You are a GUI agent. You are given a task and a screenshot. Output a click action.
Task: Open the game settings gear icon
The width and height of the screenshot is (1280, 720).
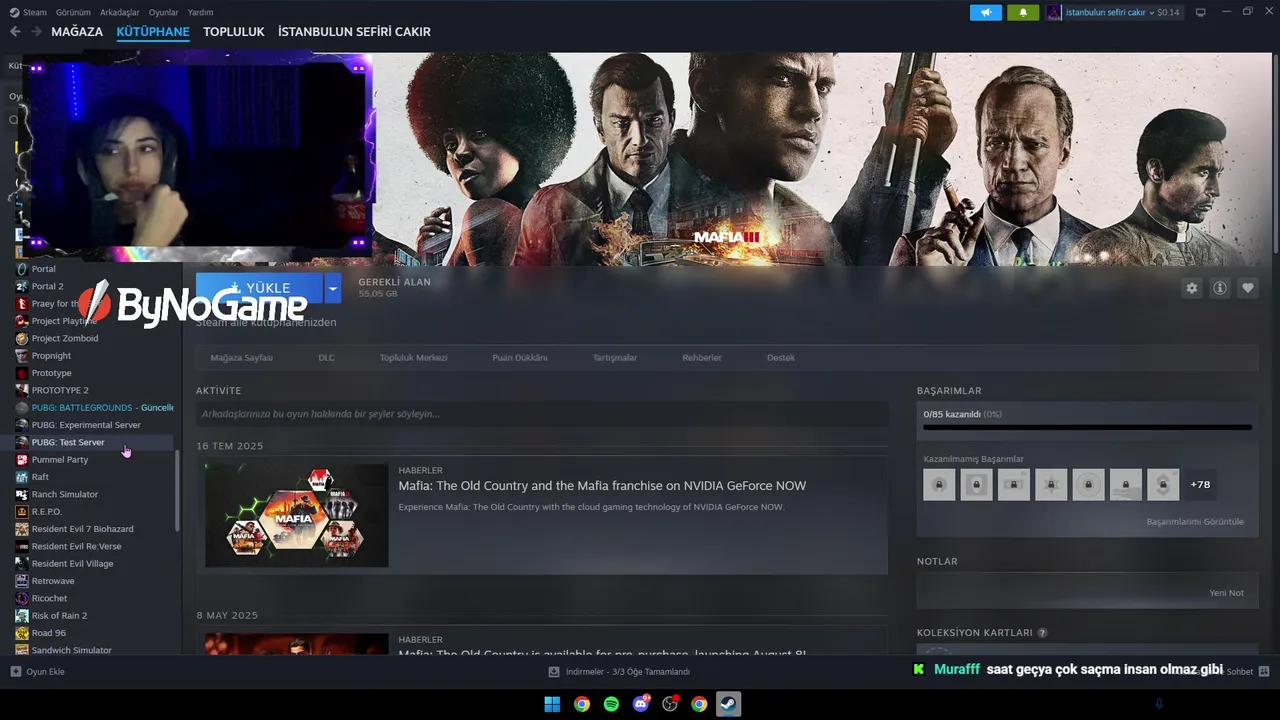pos(1191,288)
